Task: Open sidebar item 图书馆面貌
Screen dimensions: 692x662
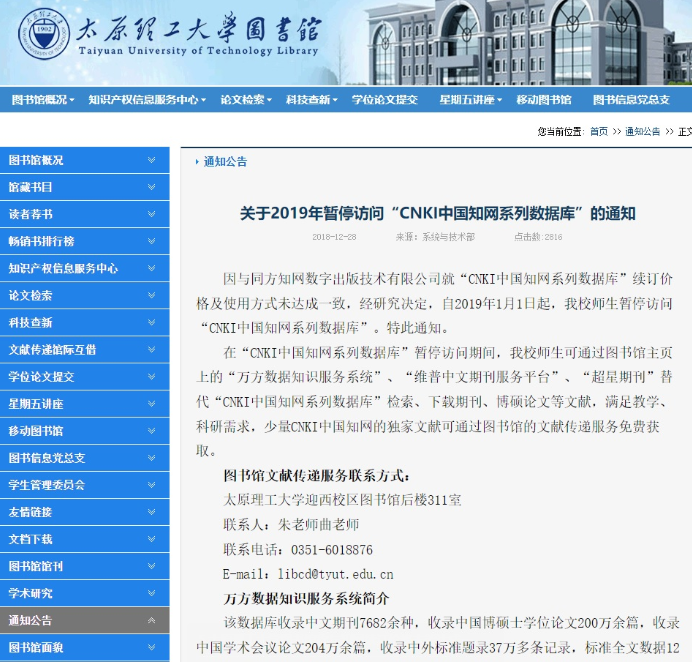Action: (x=84, y=647)
